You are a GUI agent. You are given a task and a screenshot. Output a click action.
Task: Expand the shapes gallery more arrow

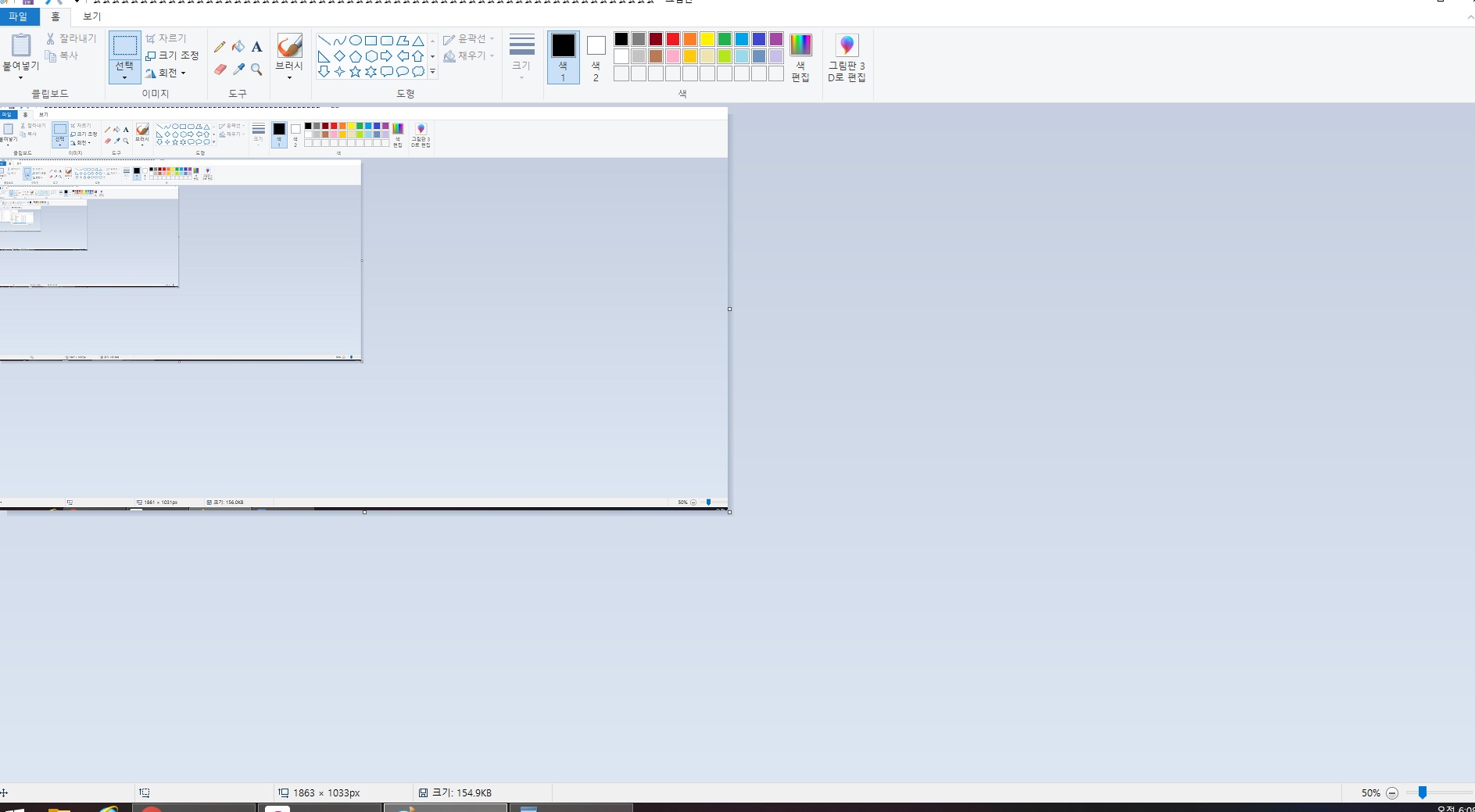coord(432,72)
